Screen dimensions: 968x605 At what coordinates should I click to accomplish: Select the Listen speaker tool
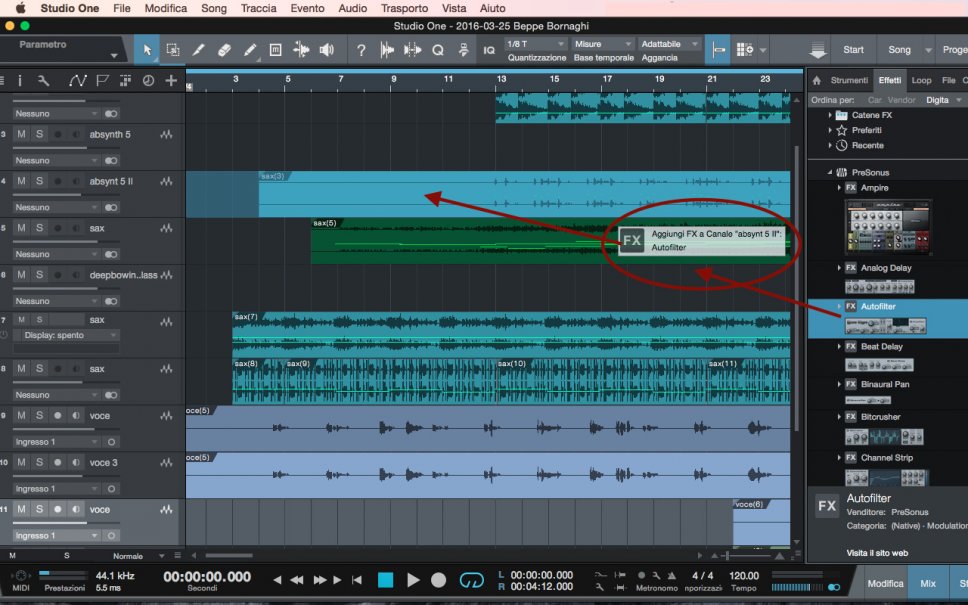326,50
